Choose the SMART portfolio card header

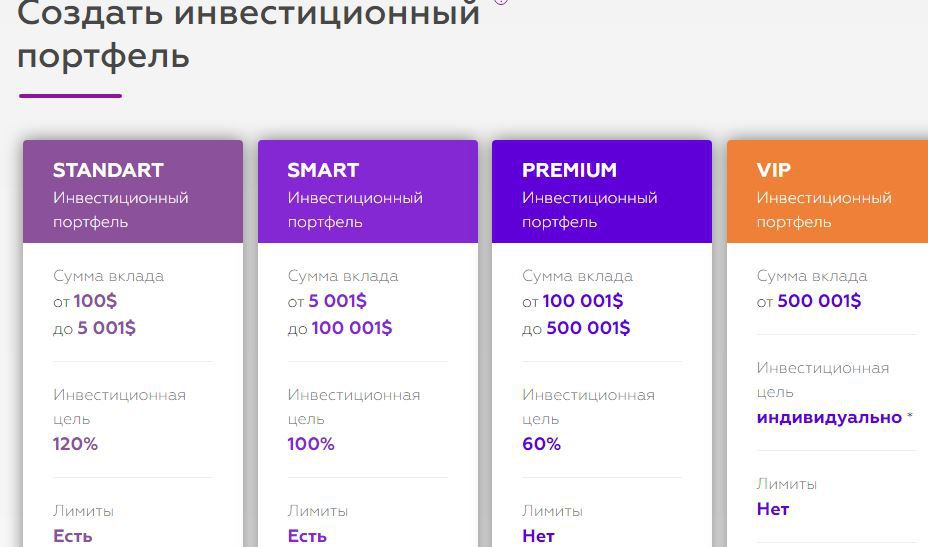(x=368, y=191)
